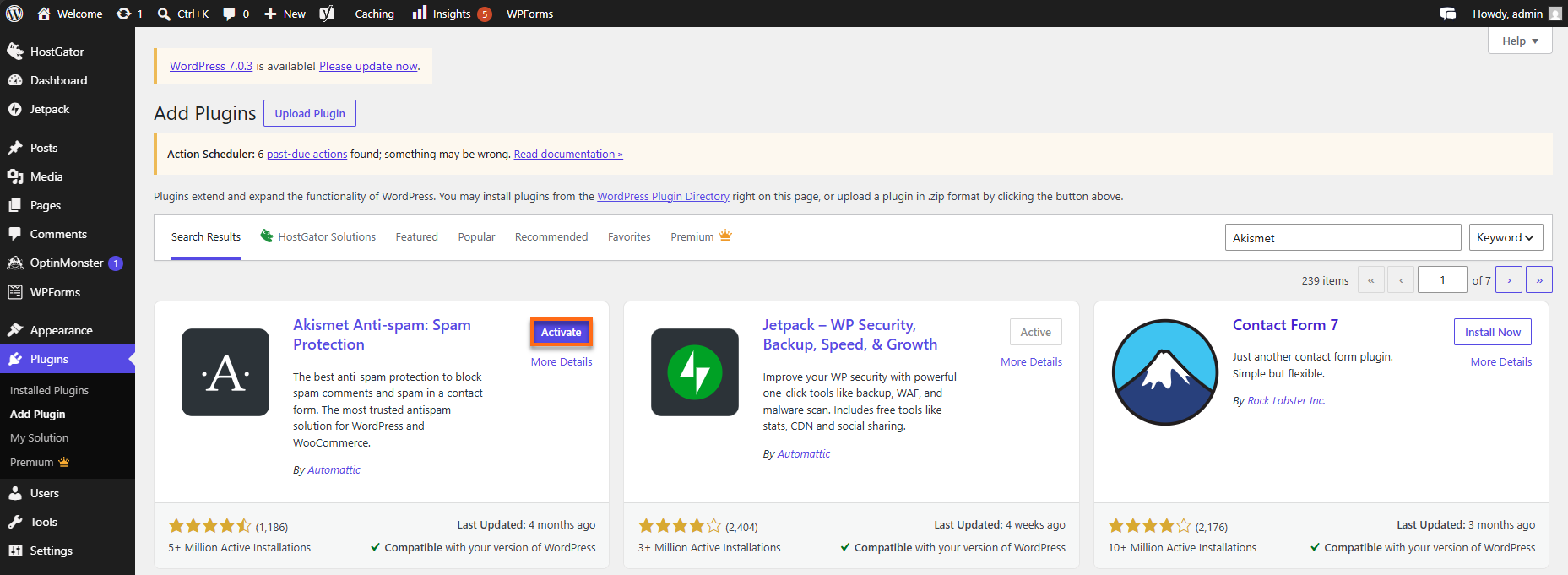This screenshot has width=1568, height=575.
Task: Open Caching in admin bar
Action: coord(374,14)
